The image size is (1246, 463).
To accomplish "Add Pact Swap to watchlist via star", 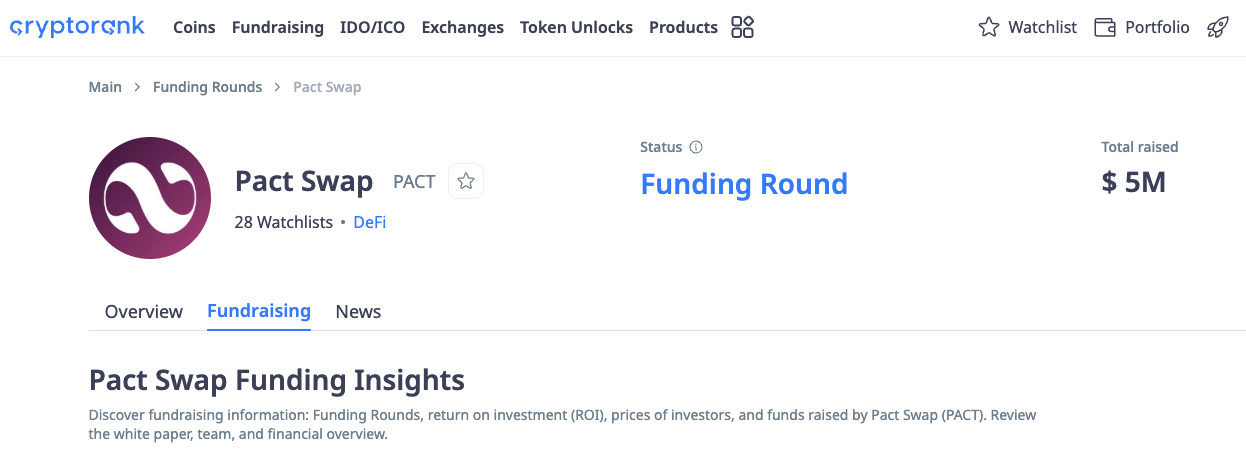I will 466,181.
